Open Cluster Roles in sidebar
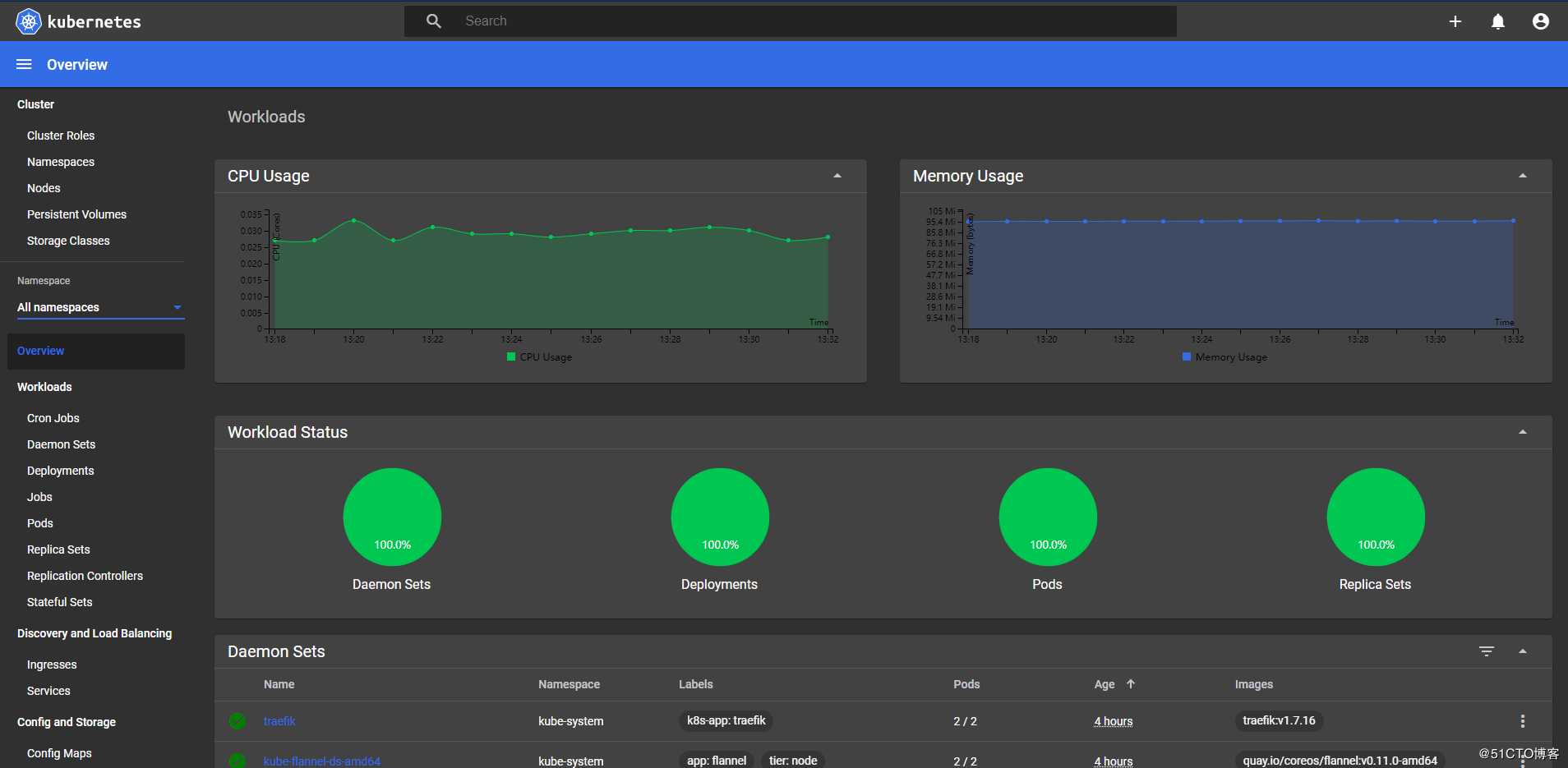The width and height of the screenshot is (1568, 768). coord(61,136)
